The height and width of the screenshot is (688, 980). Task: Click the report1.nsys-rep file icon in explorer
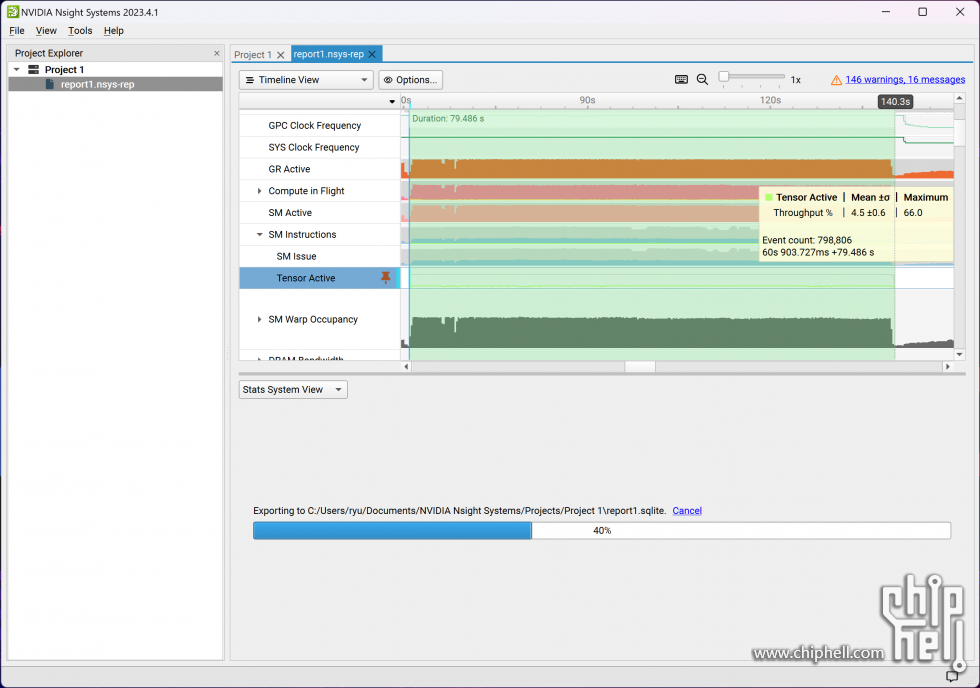pyautogui.click(x=50, y=84)
